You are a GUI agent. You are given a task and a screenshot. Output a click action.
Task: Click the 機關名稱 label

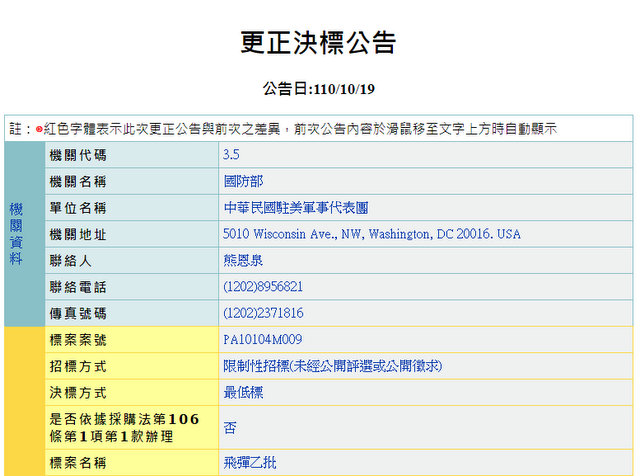(x=78, y=181)
